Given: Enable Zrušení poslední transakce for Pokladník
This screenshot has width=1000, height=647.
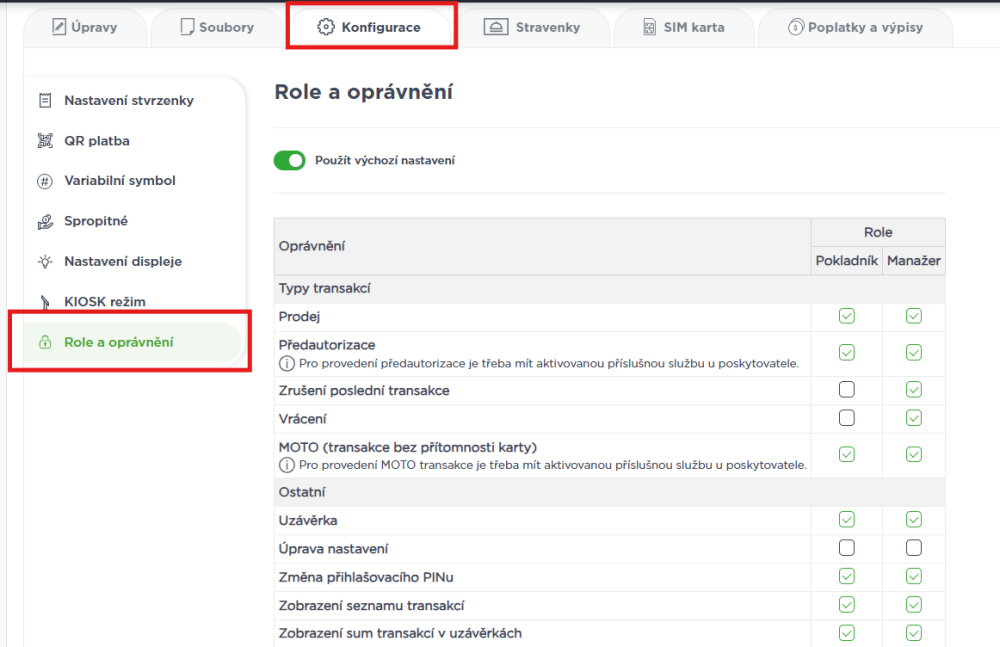Looking at the screenshot, I should pos(847,390).
